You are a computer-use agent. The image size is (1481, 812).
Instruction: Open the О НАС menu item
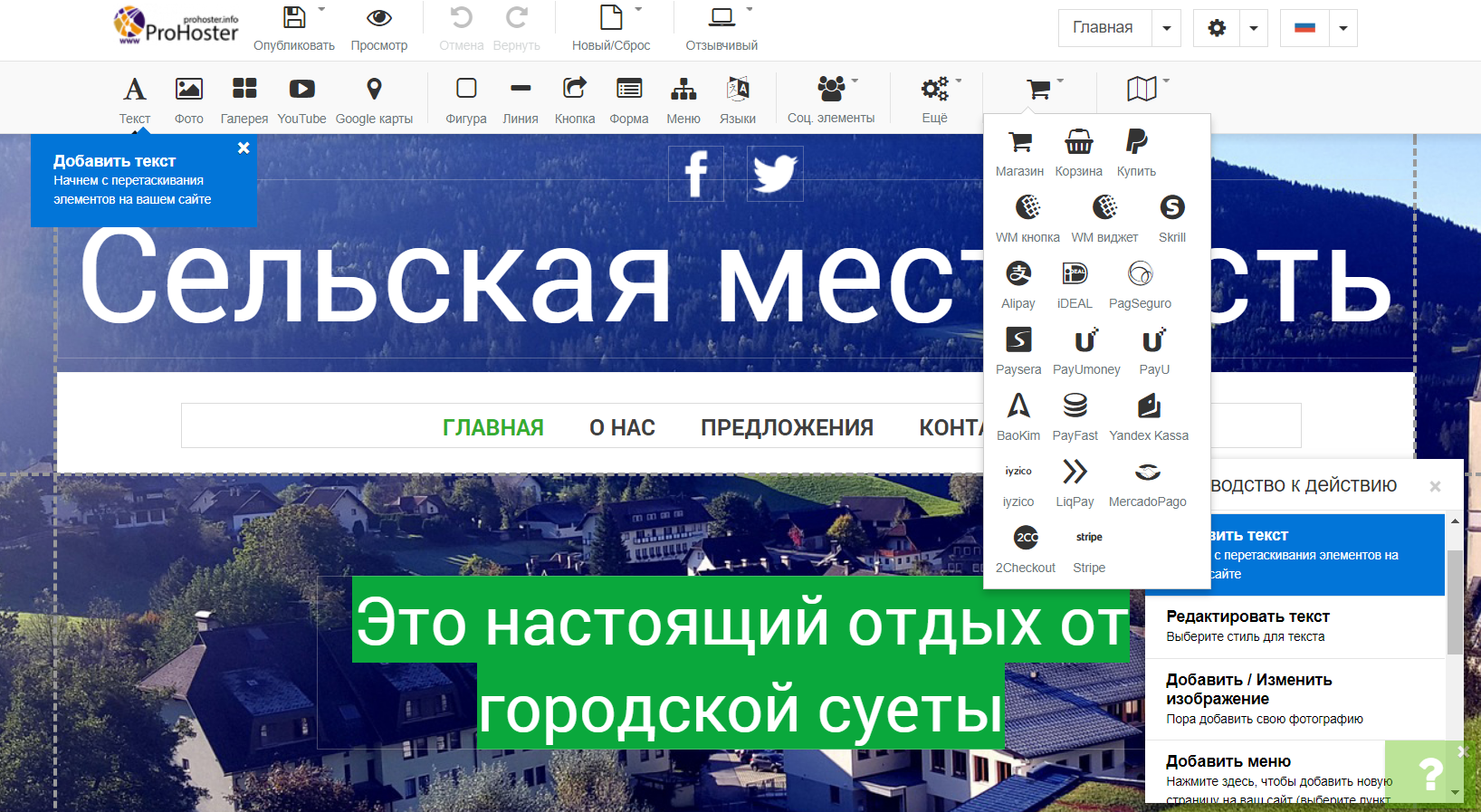(x=622, y=427)
